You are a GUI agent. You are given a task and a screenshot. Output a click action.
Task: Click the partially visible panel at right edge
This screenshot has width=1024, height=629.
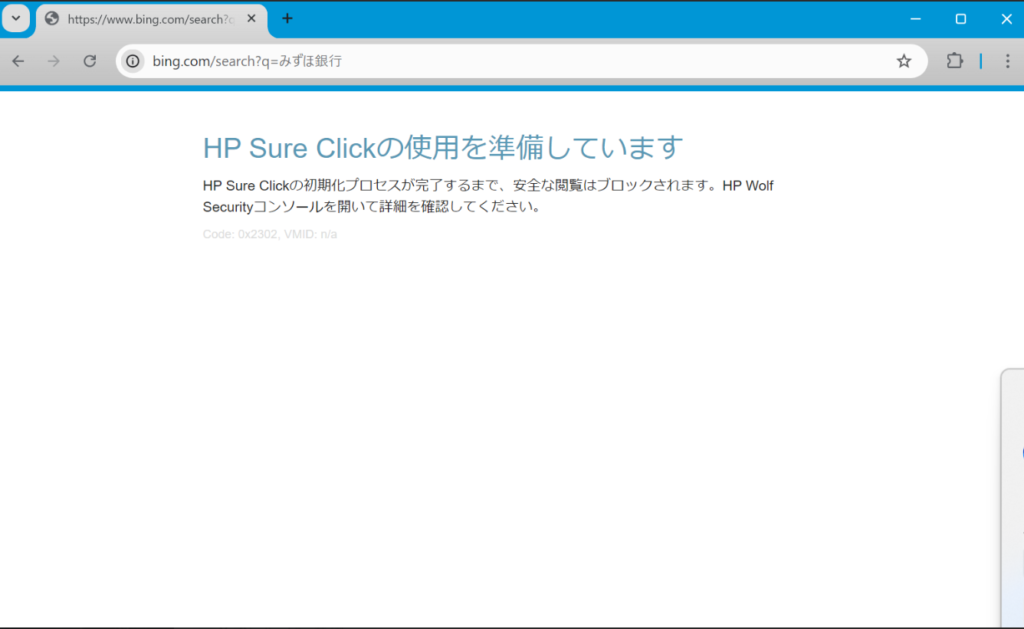coord(1012,495)
